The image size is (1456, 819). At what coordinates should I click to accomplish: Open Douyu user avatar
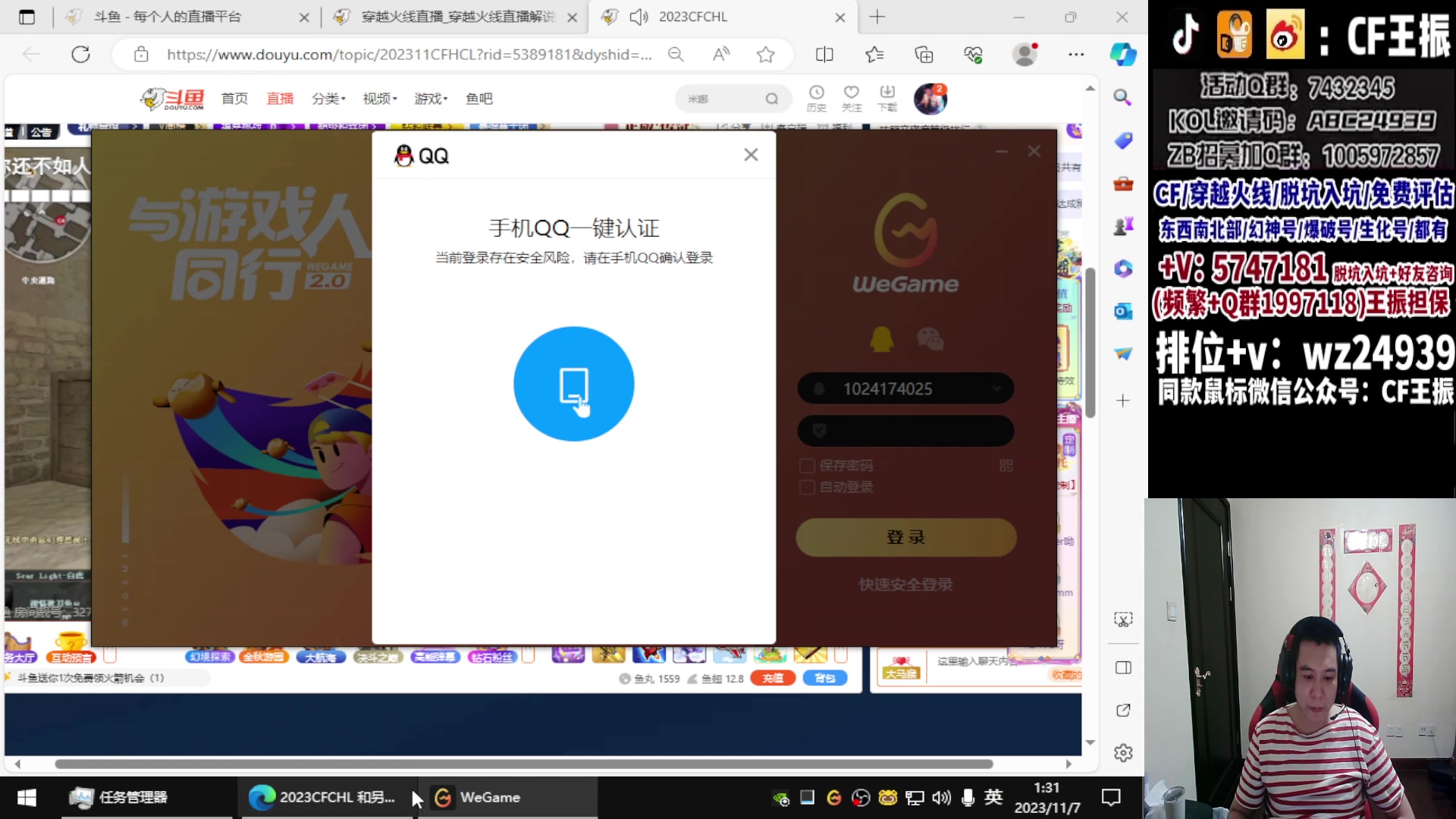click(930, 99)
